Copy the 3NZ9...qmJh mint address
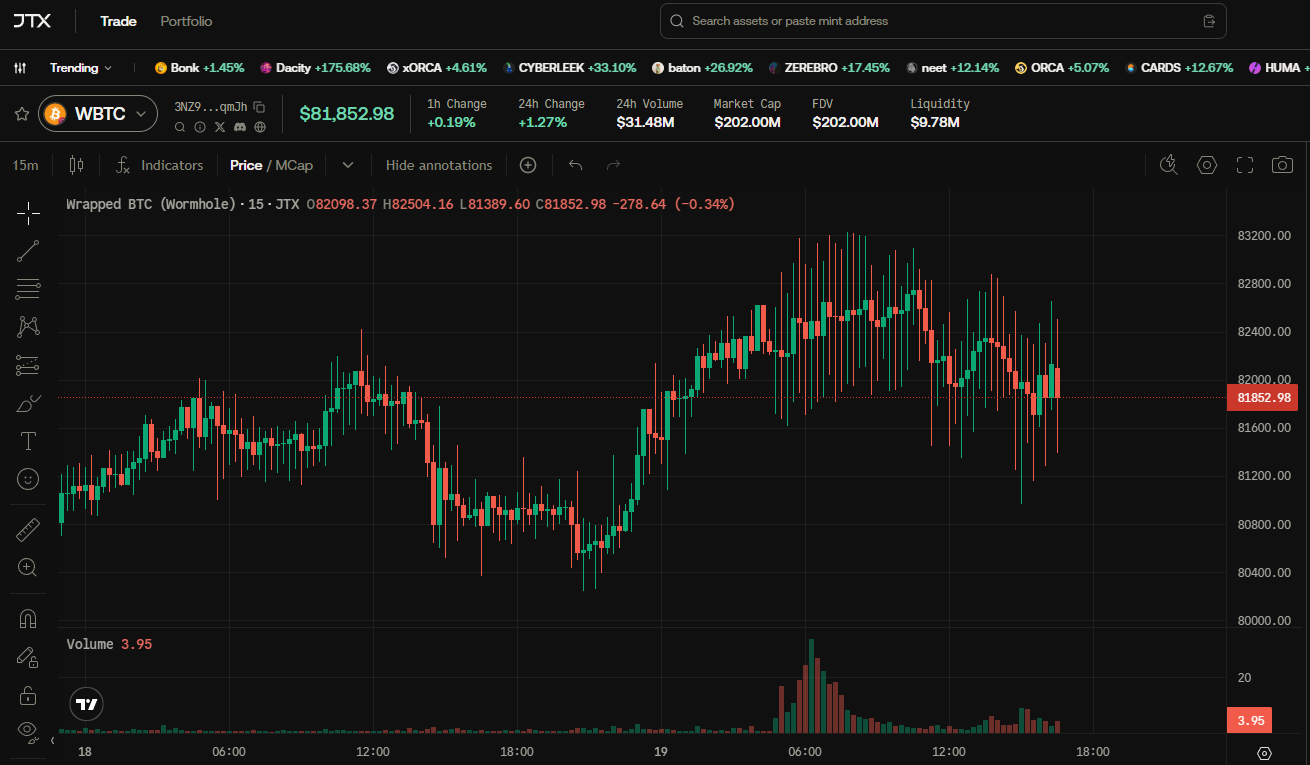 (259, 107)
